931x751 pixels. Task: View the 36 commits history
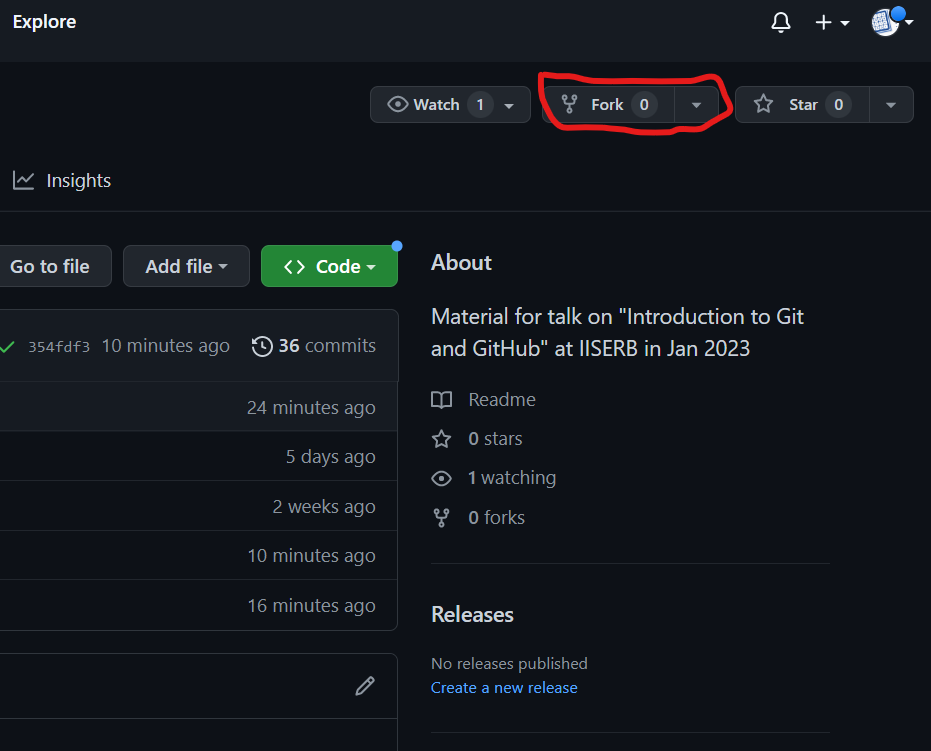314,346
